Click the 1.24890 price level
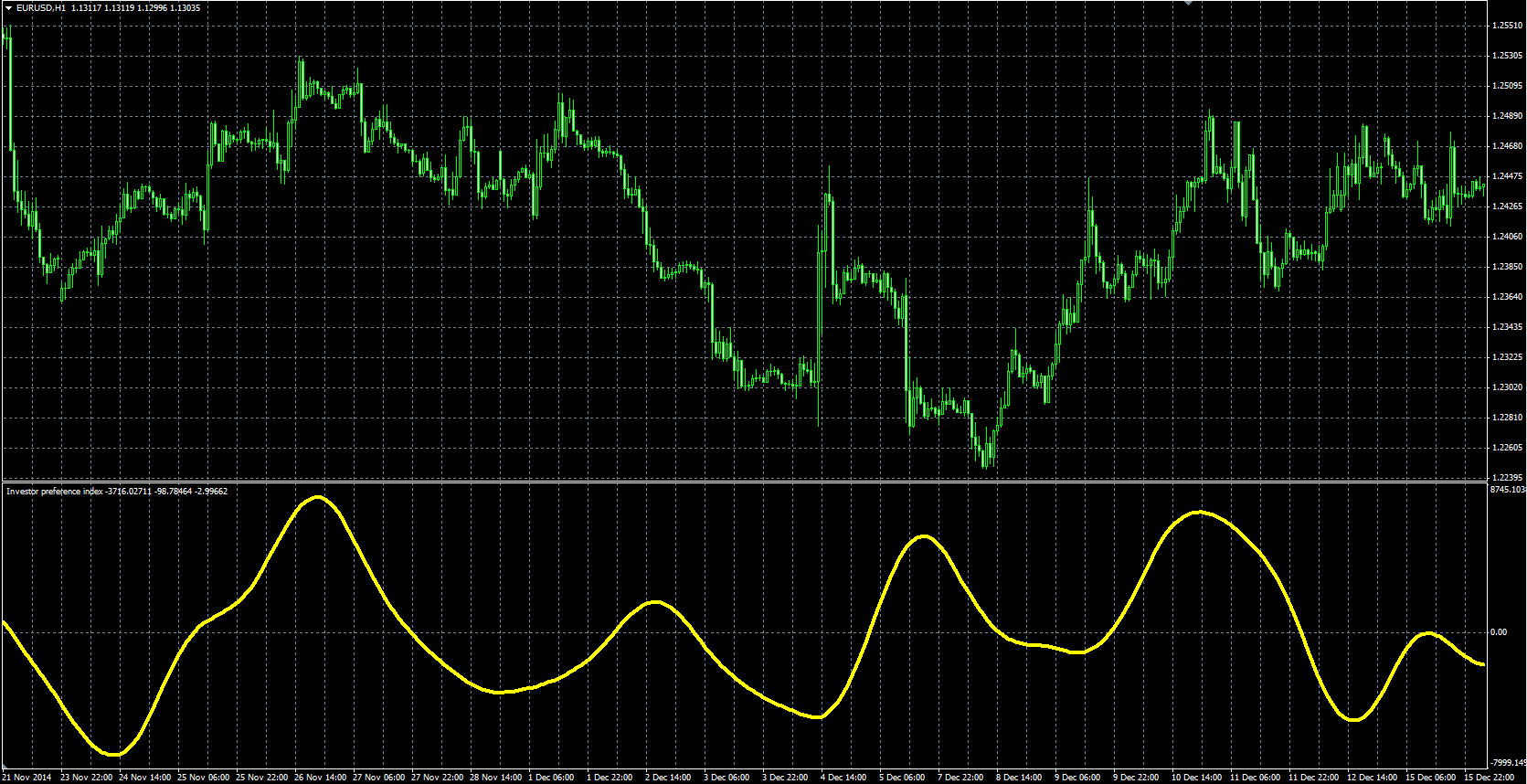The width and height of the screenshot is (1527, 784). 1507,116
